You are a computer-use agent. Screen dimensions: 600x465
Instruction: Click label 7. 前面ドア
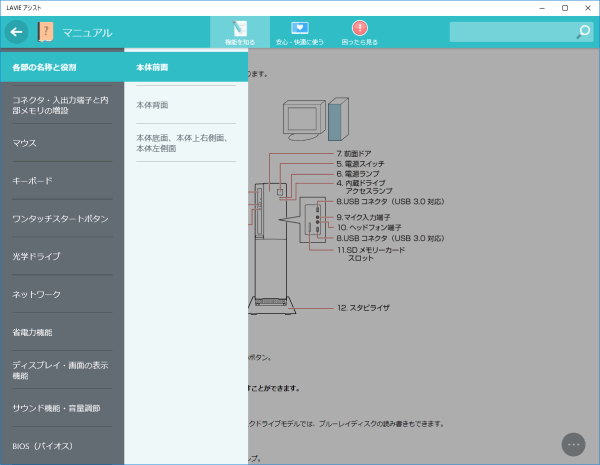tap(354, 153)
